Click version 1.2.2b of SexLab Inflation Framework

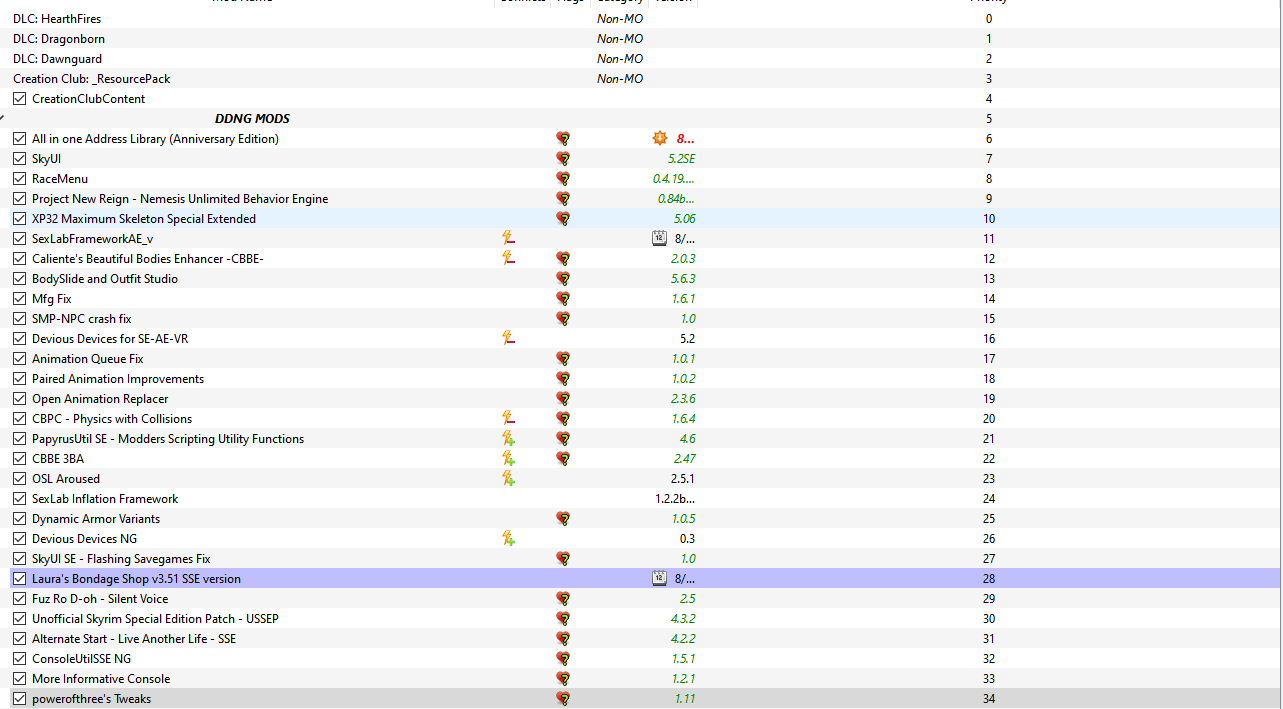(675, 499)
